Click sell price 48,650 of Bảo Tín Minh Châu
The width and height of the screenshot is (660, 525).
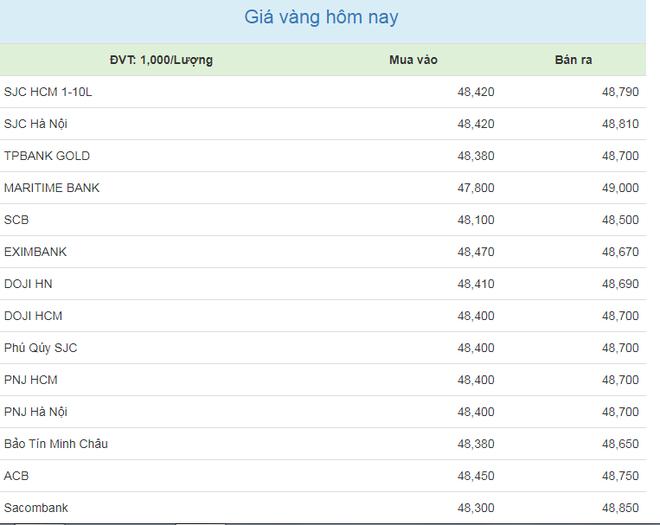point(620,444)
